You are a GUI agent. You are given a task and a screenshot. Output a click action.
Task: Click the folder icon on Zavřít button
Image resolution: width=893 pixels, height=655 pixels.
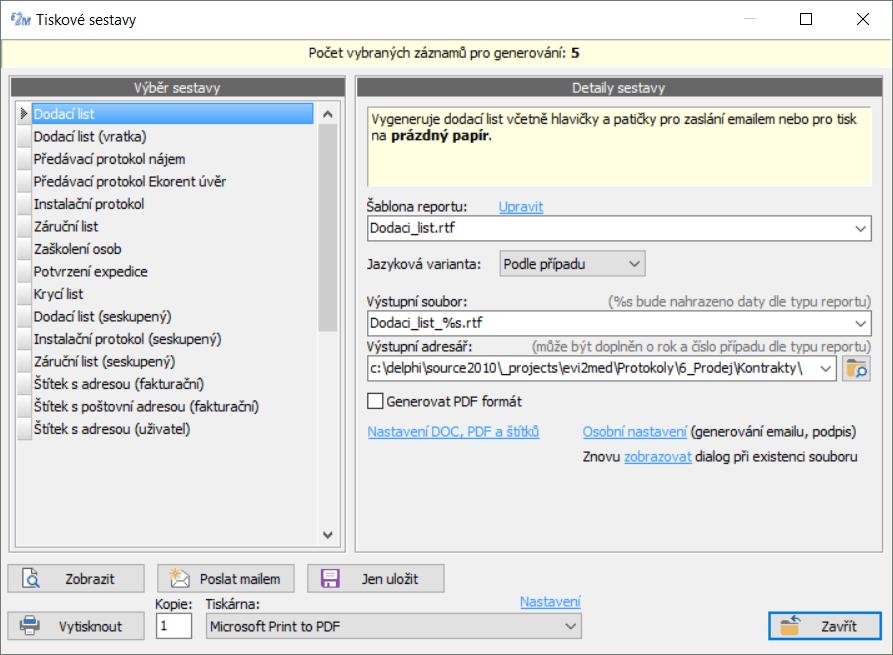[x=791, y=625]
